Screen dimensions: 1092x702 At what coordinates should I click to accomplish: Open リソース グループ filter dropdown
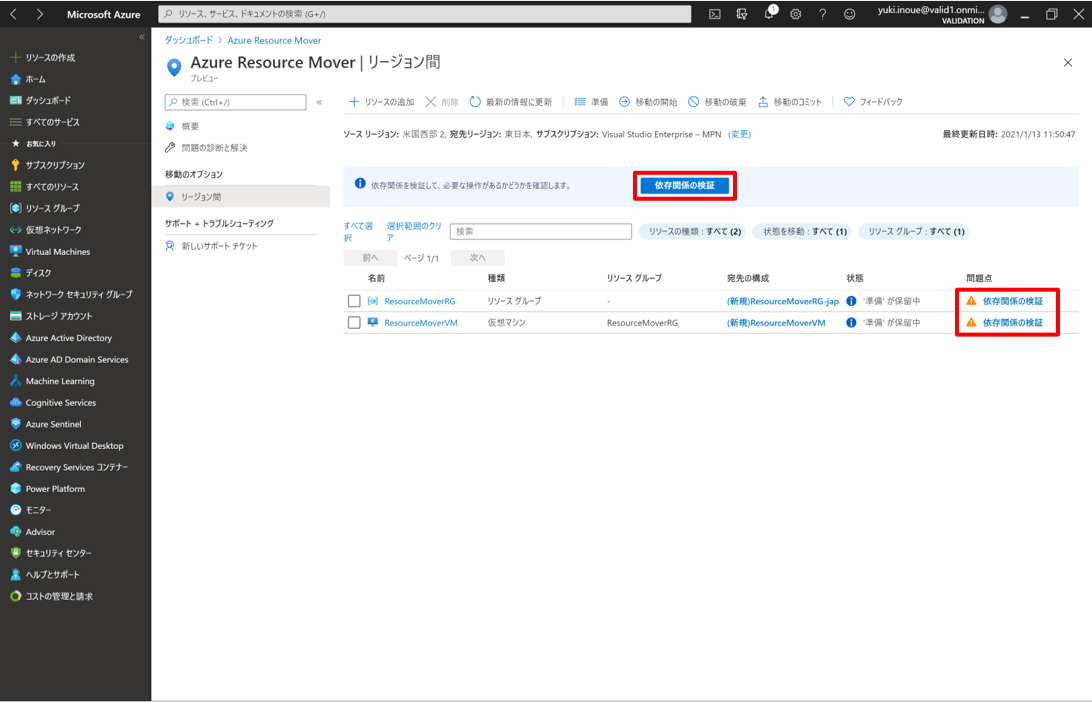[915, 231]
